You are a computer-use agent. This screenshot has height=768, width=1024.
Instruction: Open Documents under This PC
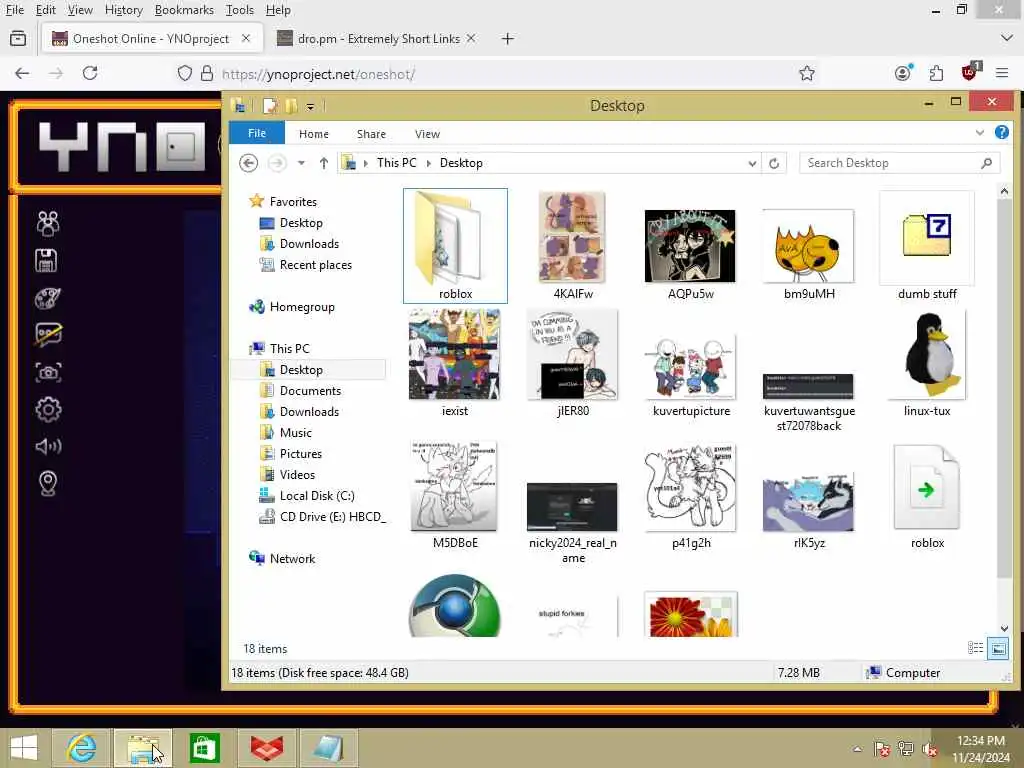point(310,391)
